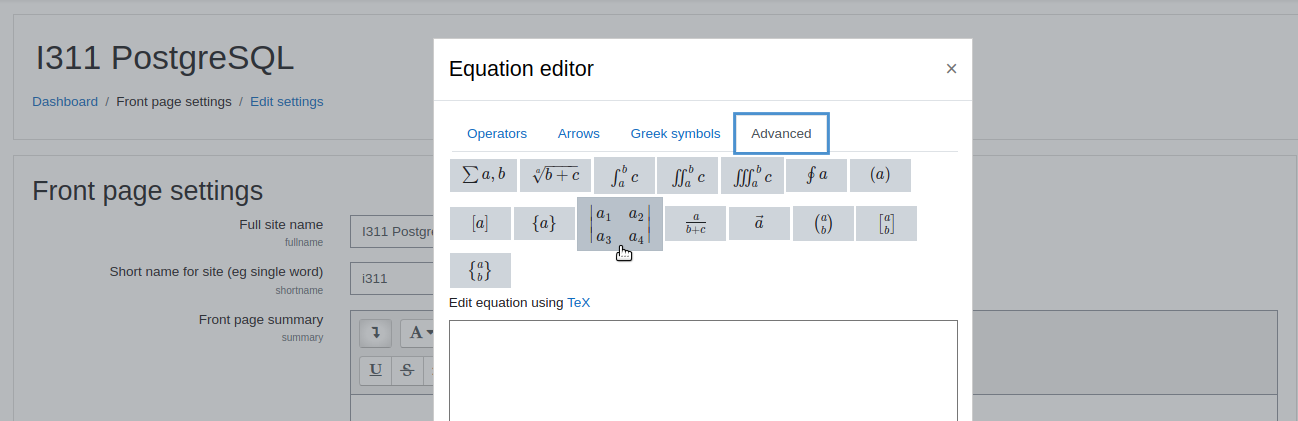Click the Full site name field
This screenshot has width=1298, height=421.
click(392, 232)
